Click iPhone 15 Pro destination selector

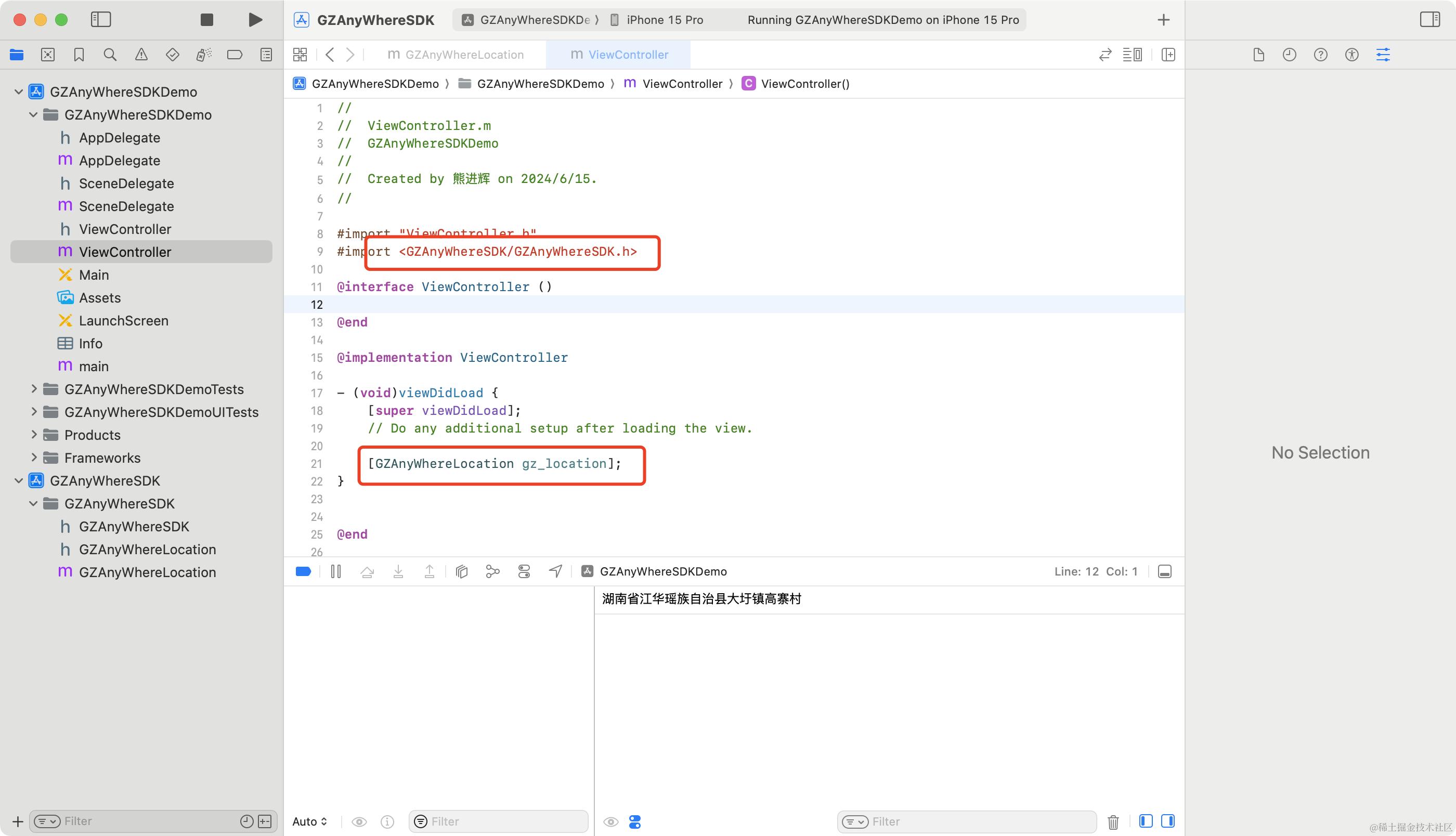click(664, 20)
